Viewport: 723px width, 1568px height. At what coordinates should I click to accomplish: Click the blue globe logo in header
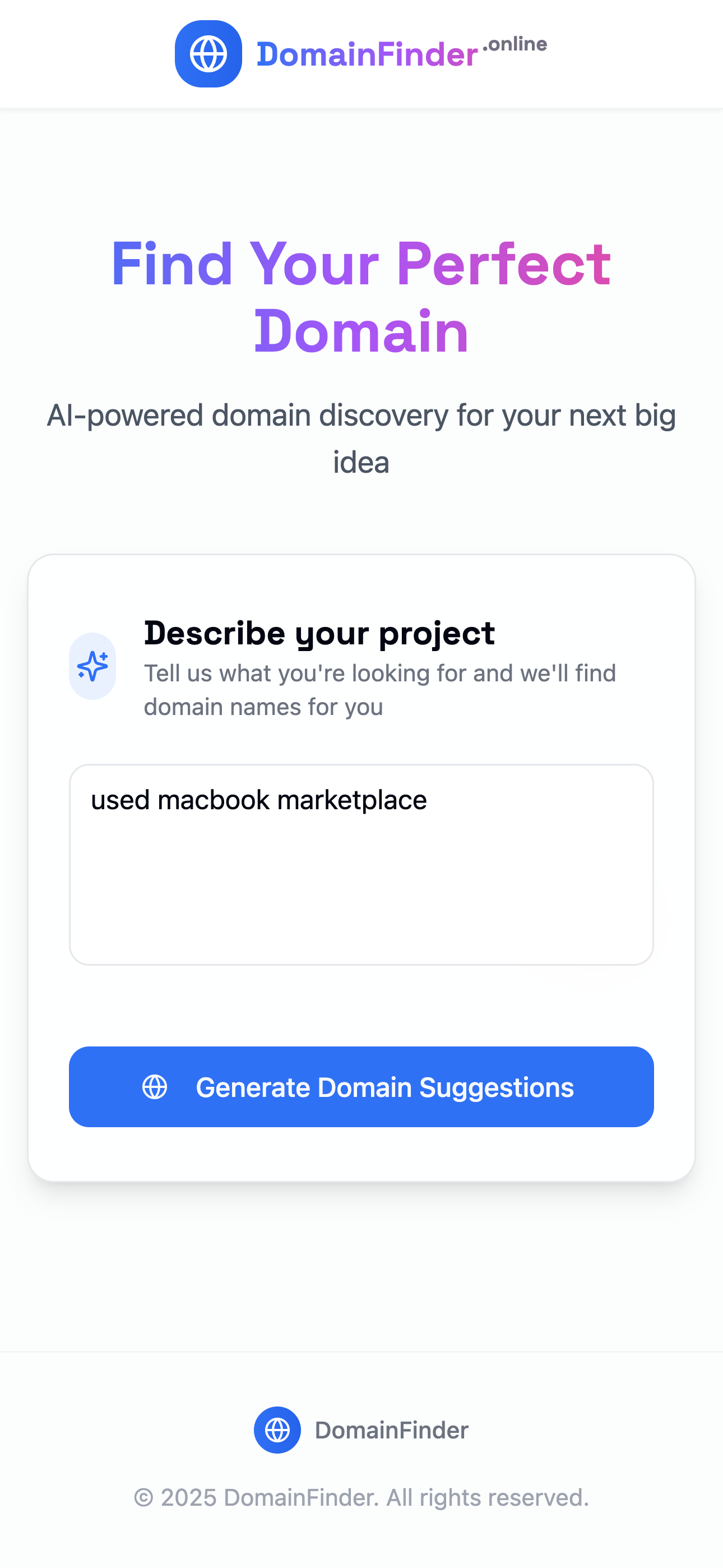[208, 54]
